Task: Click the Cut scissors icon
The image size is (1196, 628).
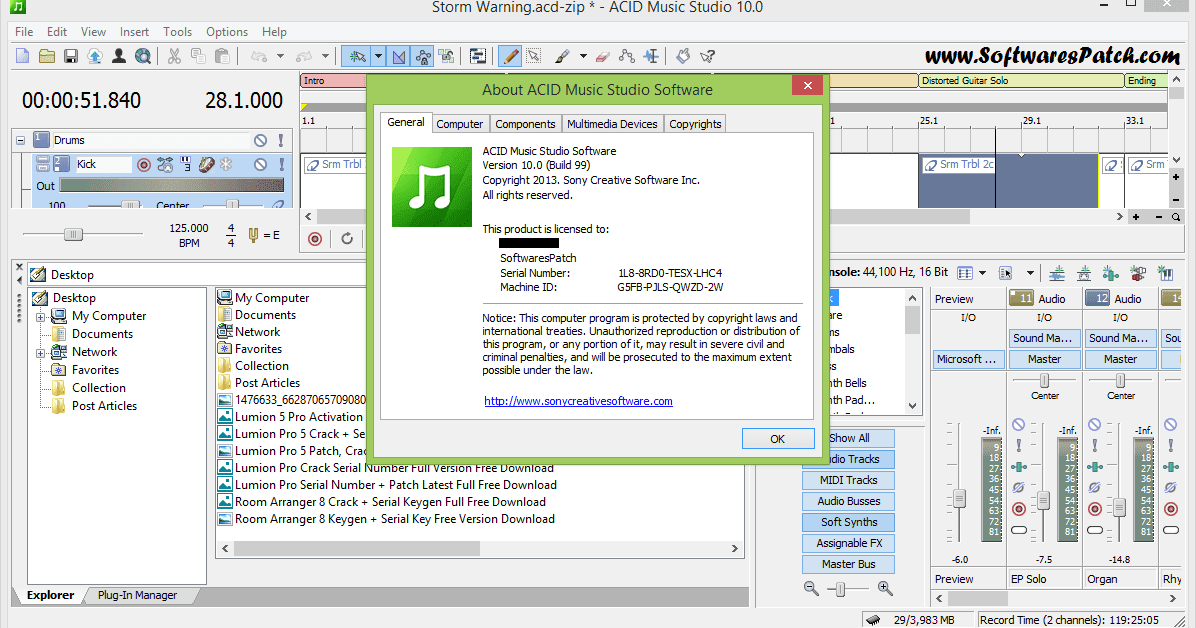Action: (x=174, y=56)
